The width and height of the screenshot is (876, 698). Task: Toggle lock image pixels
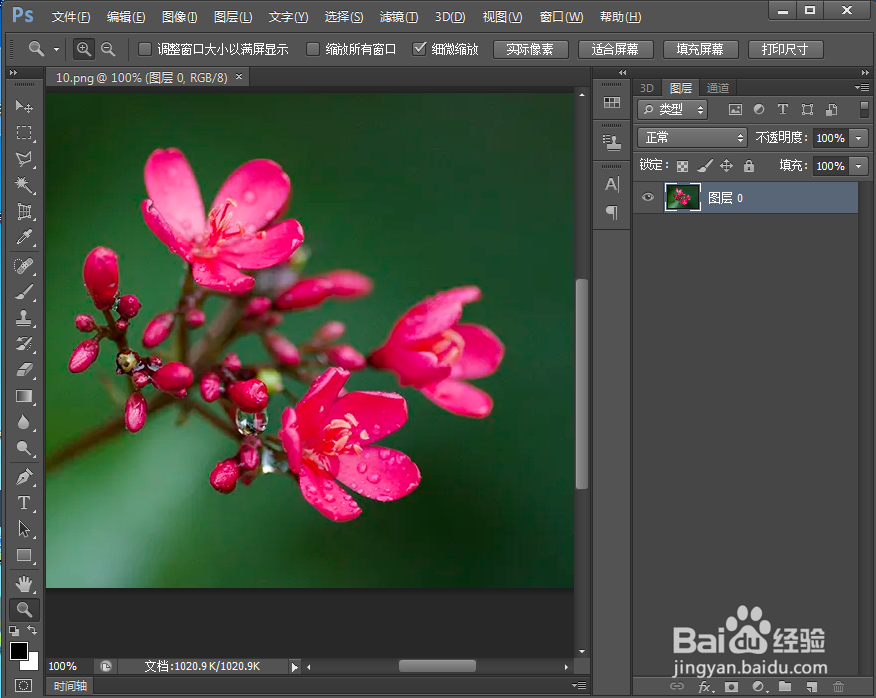point(705,165)
